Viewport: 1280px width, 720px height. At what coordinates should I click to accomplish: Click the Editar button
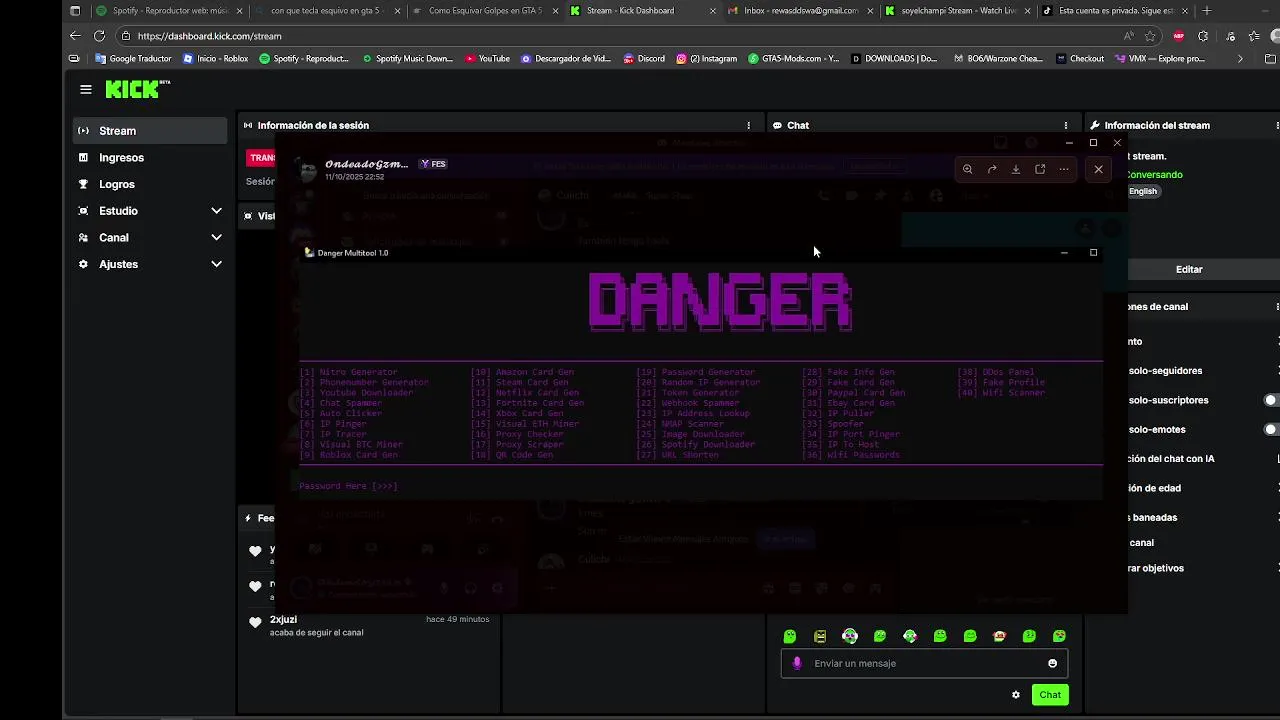tap(1189, 270)
